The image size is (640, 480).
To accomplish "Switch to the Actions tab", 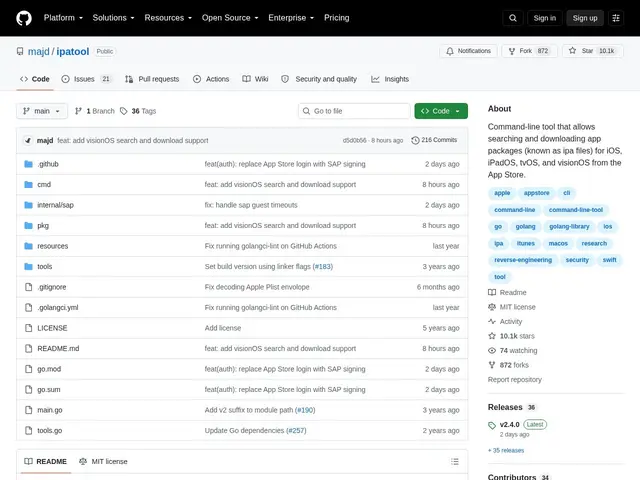I will pos(211,79).
